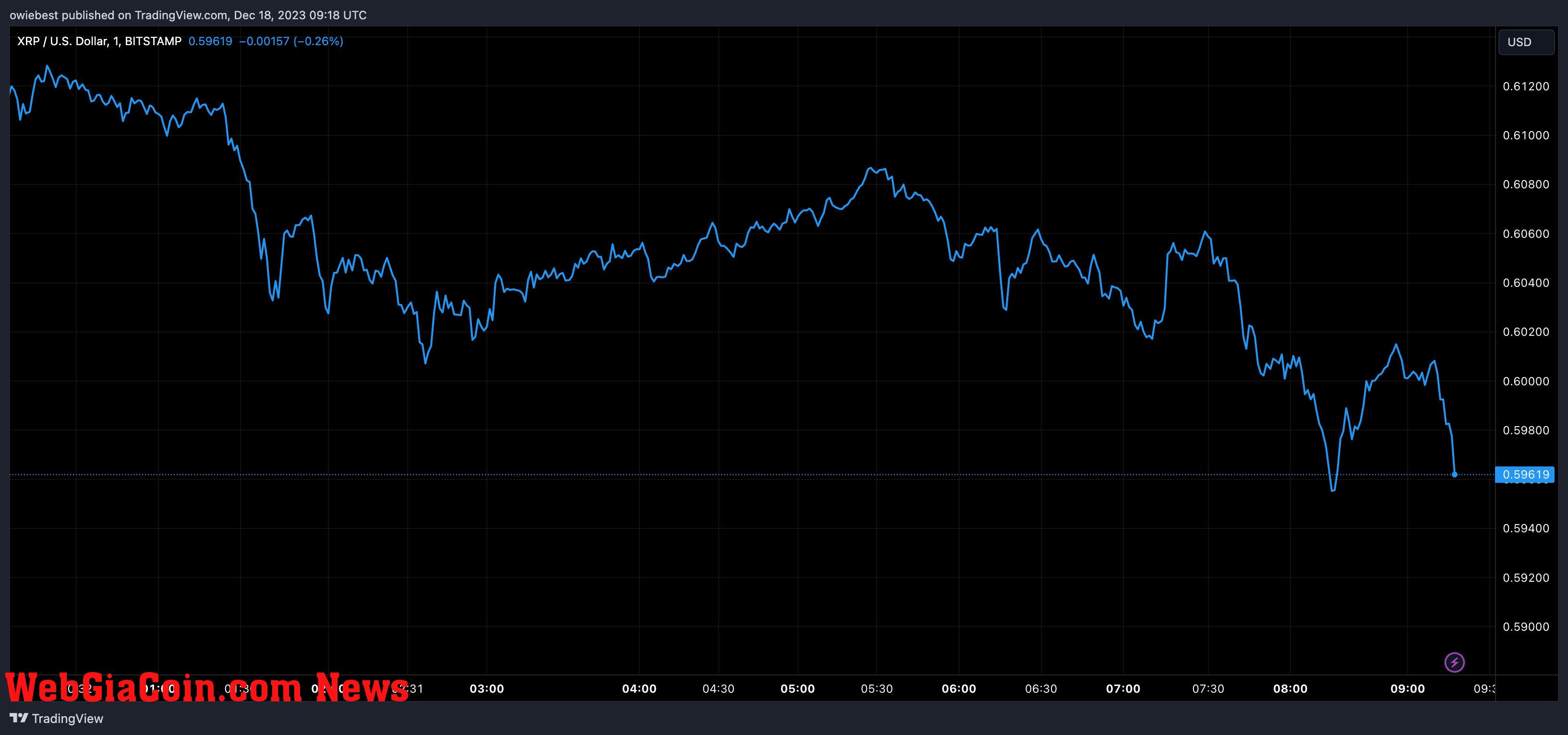Click the 0.59619 price value in chart header

pyautogui.click(x=210, y=41)
